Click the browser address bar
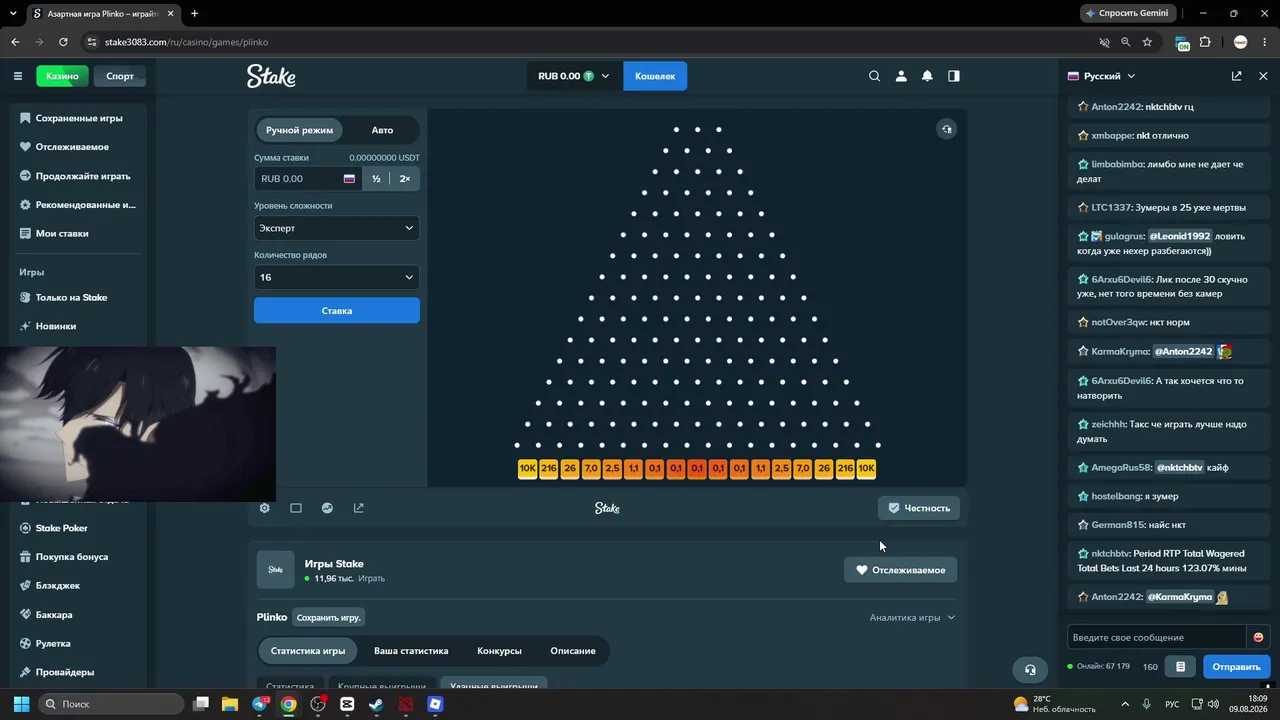This screenshot has height=720, width=1280. [590, 42]
